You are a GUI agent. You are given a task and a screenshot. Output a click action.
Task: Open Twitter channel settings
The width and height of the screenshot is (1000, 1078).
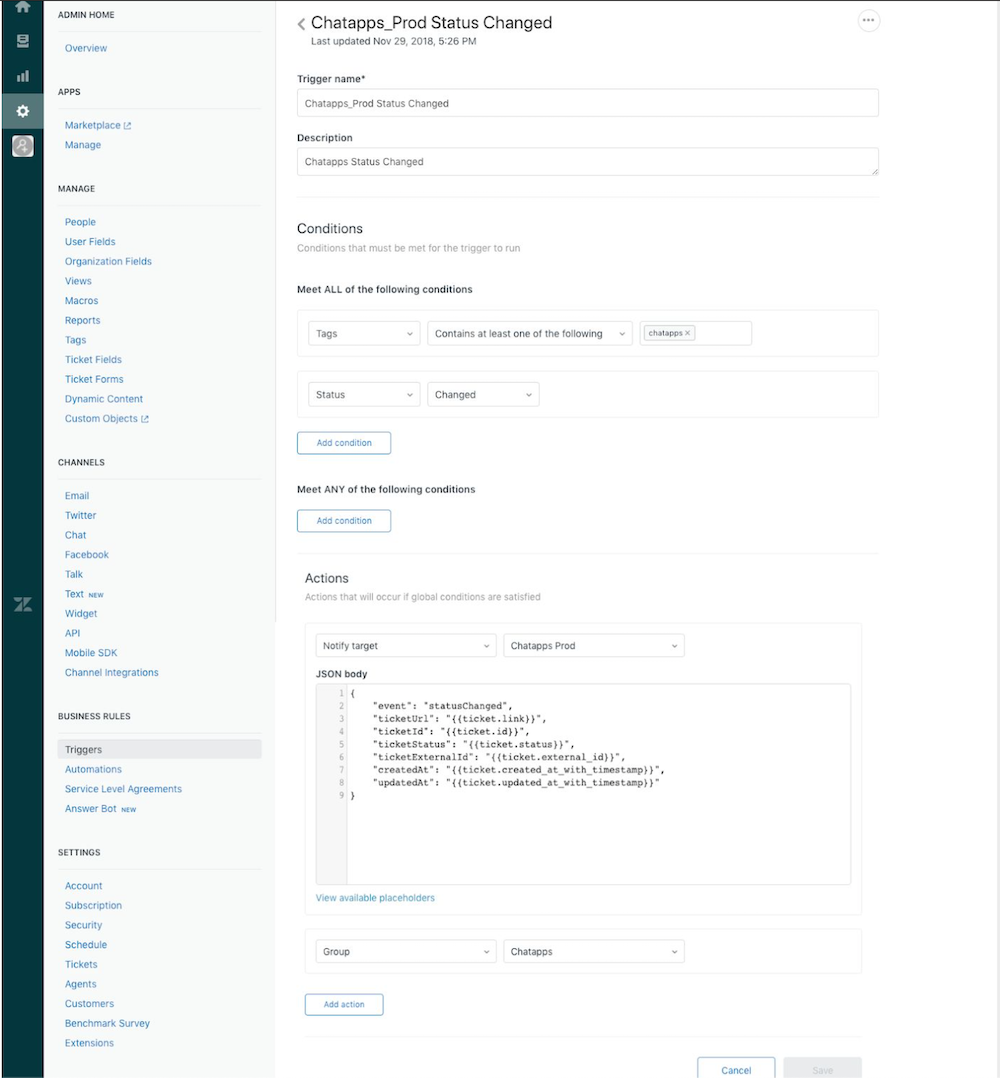coord(80,516)
